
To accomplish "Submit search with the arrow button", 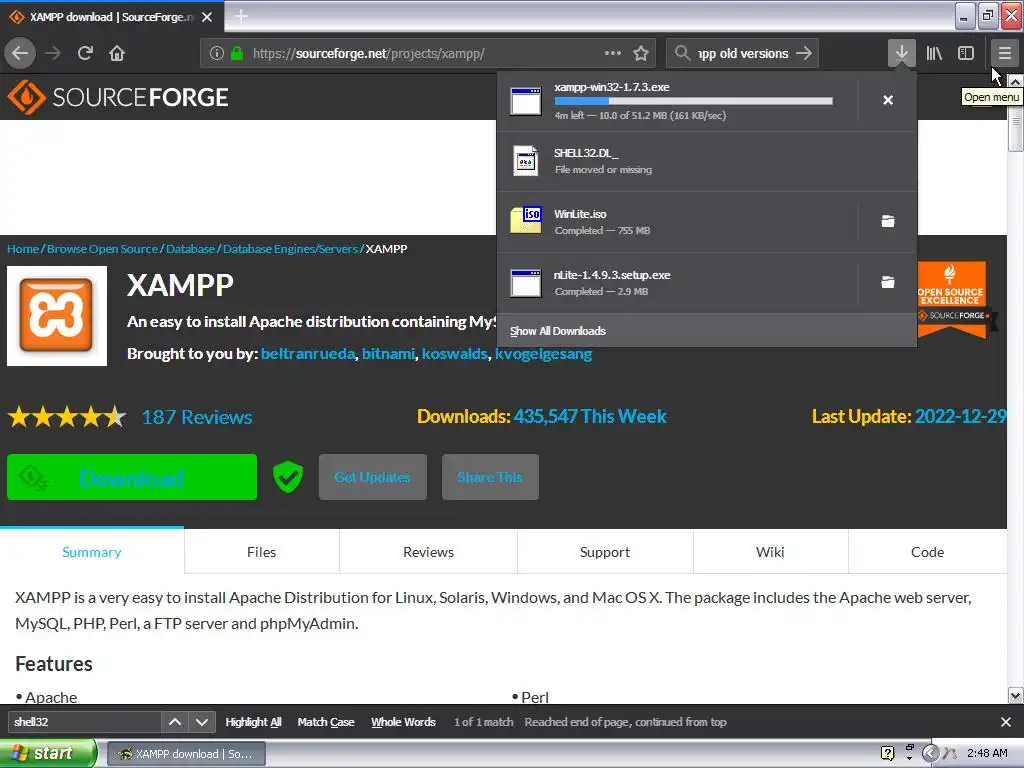I will tap(804, 53).
